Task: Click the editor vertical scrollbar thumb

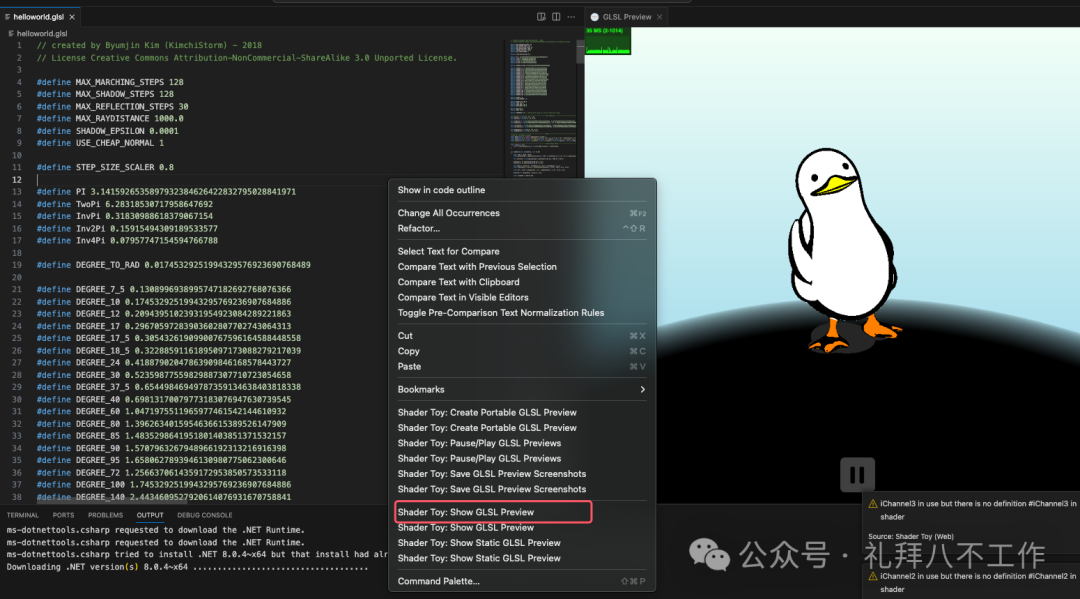Action: (580, 51)
